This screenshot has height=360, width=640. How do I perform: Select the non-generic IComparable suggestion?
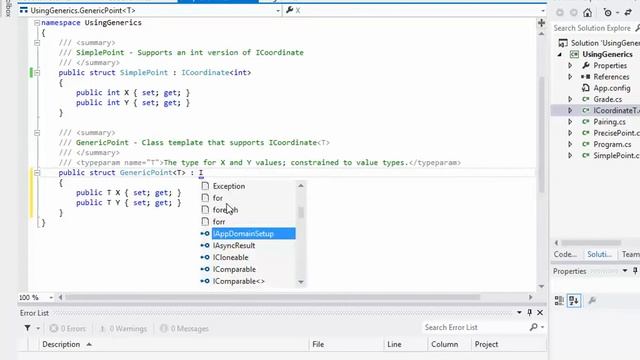click(x=234, y=269)
